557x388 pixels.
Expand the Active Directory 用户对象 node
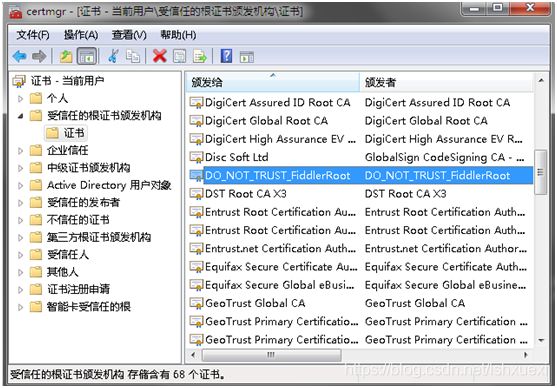21,185
